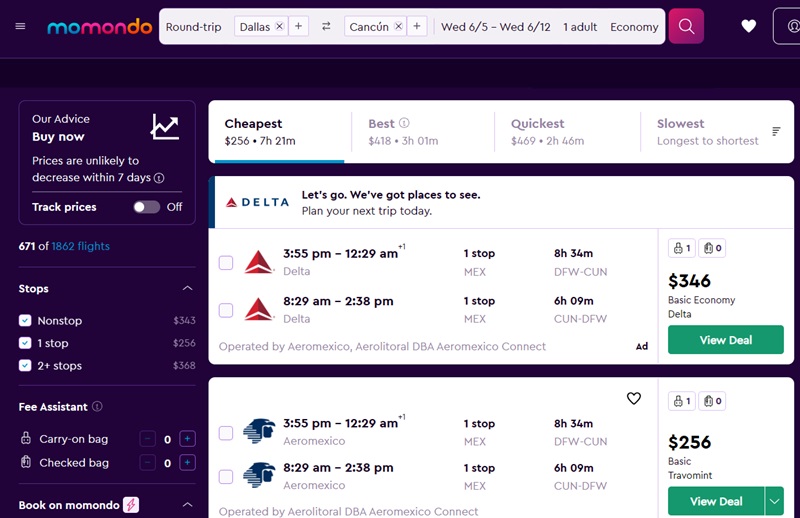Screen dimensions: 800x518
Task: Open the 1862 flights link
Action: tap(81, 246)
